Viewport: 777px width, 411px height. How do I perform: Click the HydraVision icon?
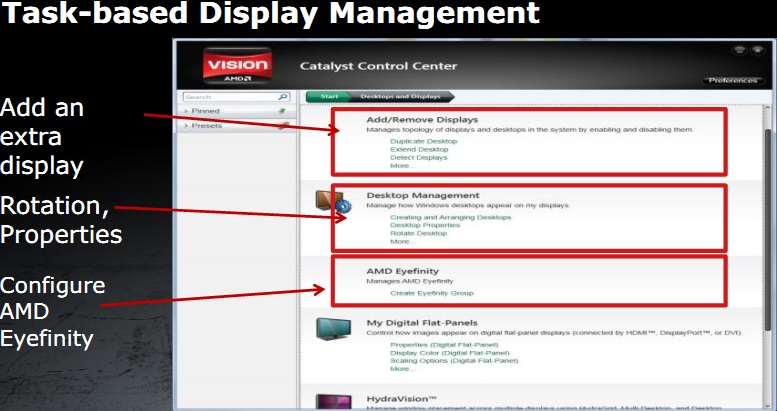coord(333,402)
